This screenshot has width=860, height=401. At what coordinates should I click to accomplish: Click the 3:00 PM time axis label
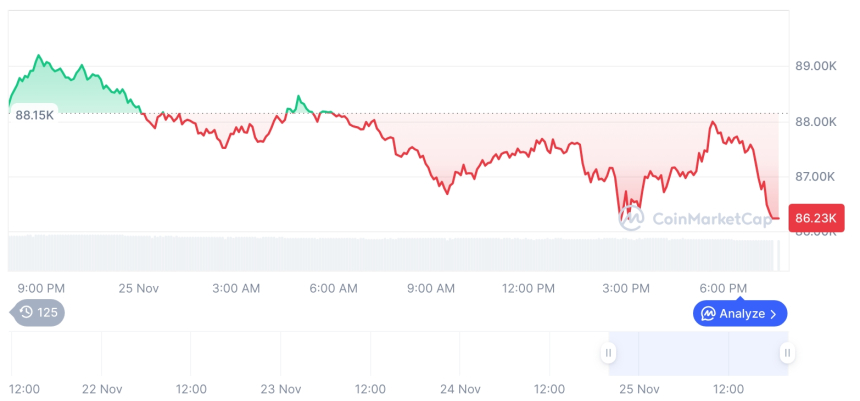(x=626, y=288)
